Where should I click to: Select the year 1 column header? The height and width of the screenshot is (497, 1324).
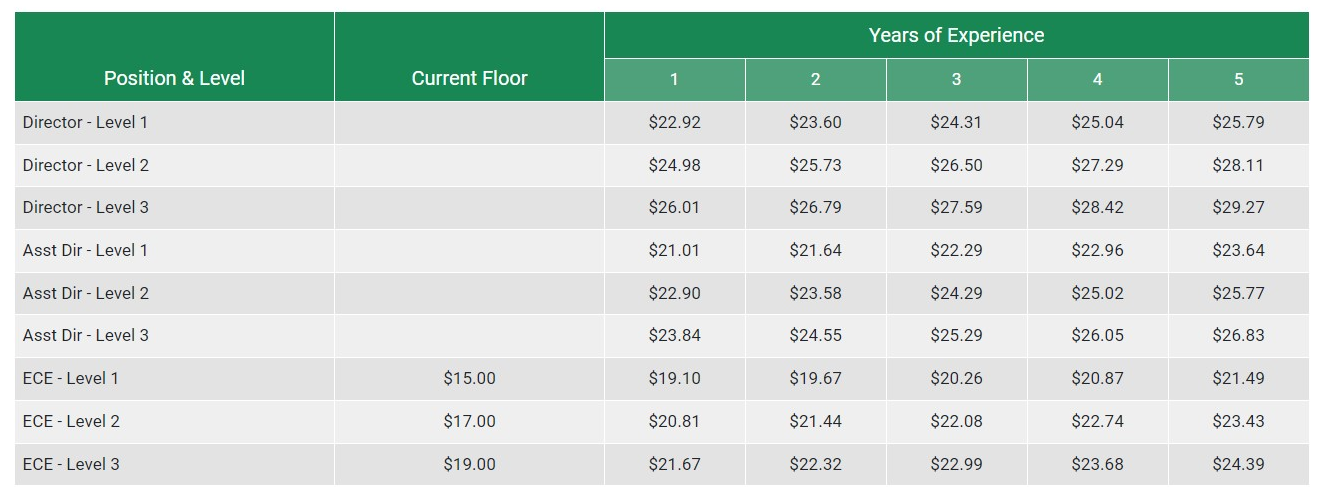coord(674,80)
